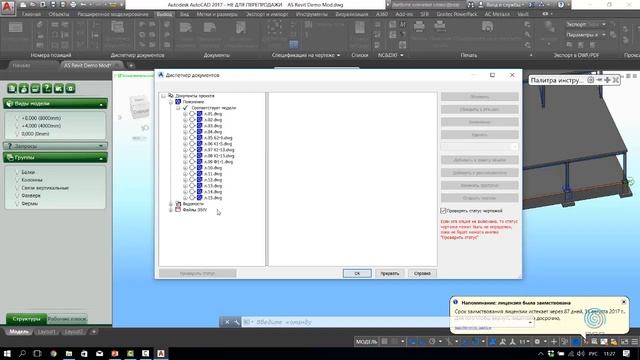Toggle Проверить статус чертежей checkbox
This screenshot has width=640, height=360.
pos(443,211)
